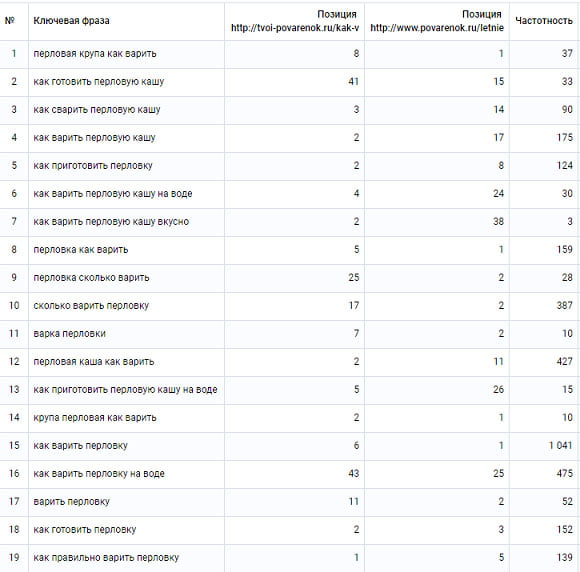This screenshot has height=572, width=580.
Task: Click 'как варить перловую кашу на воде'
Action: (x=113, y=194)
